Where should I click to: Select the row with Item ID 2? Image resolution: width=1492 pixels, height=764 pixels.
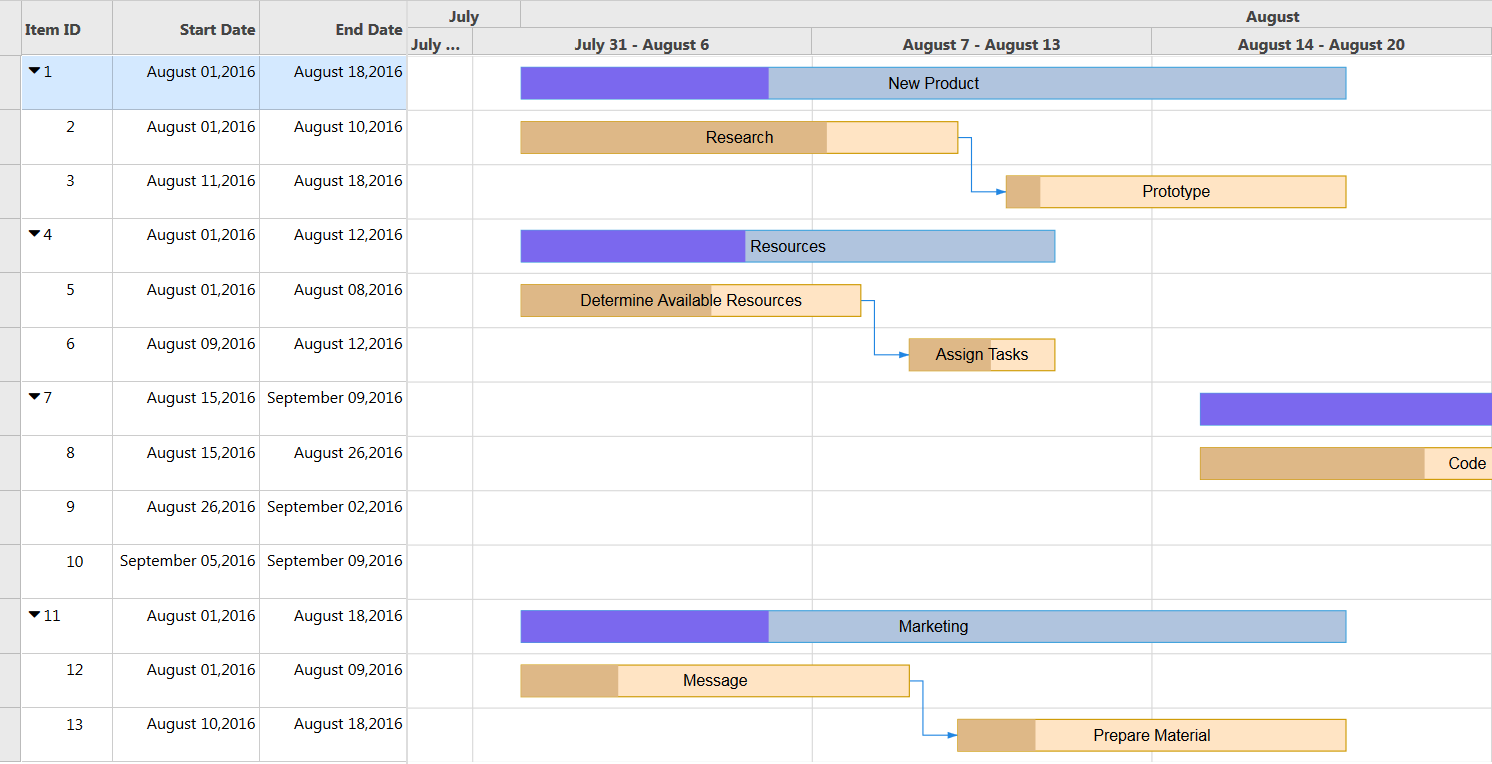214,137
